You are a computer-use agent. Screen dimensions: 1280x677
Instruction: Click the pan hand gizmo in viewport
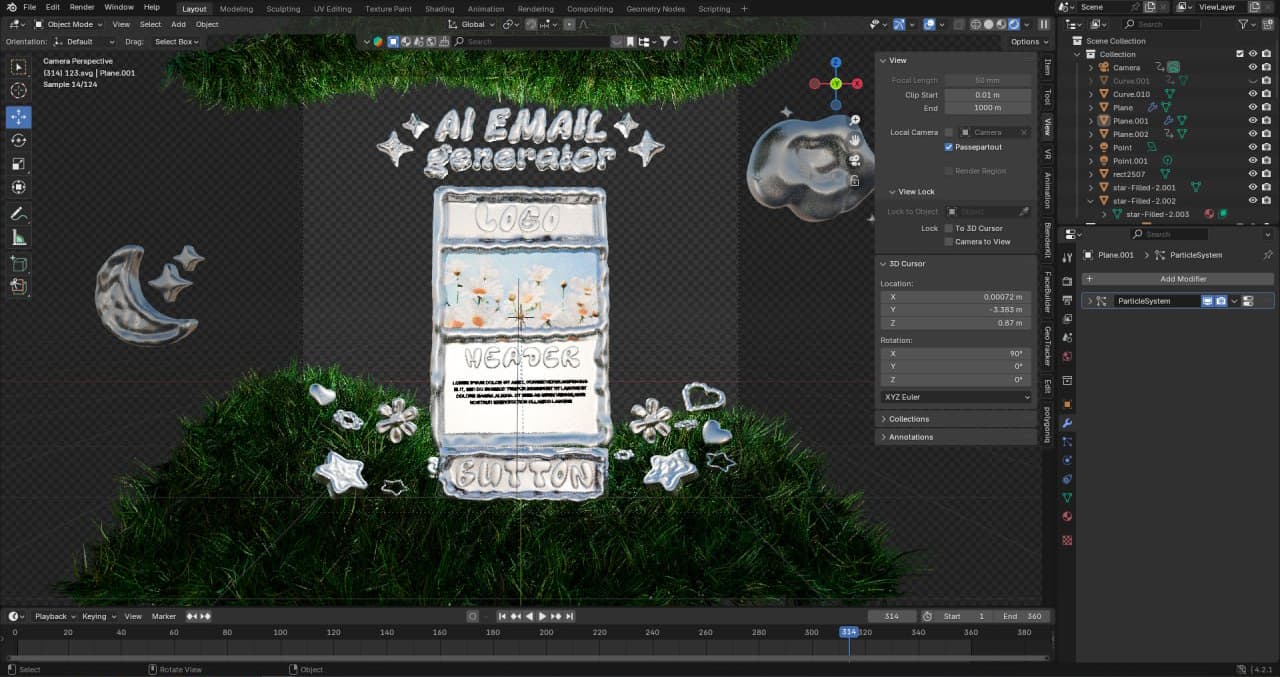click(x=855, y=140)
